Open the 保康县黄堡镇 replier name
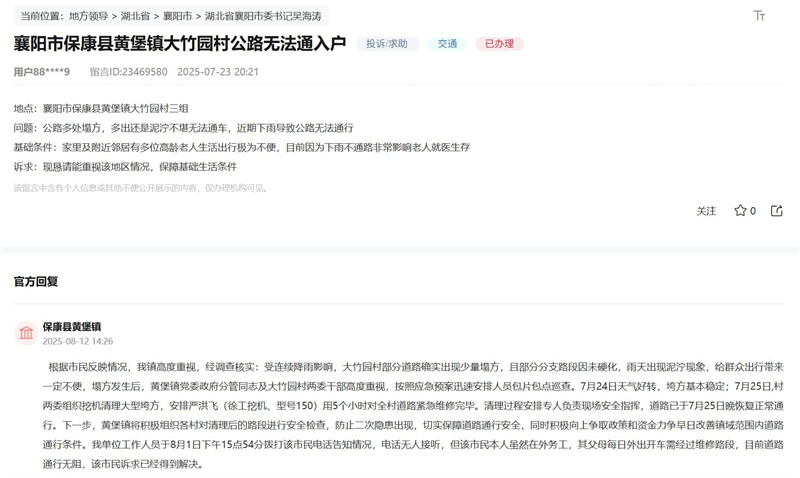Screen dimensions: 800x478 click(x=71, y=326)
